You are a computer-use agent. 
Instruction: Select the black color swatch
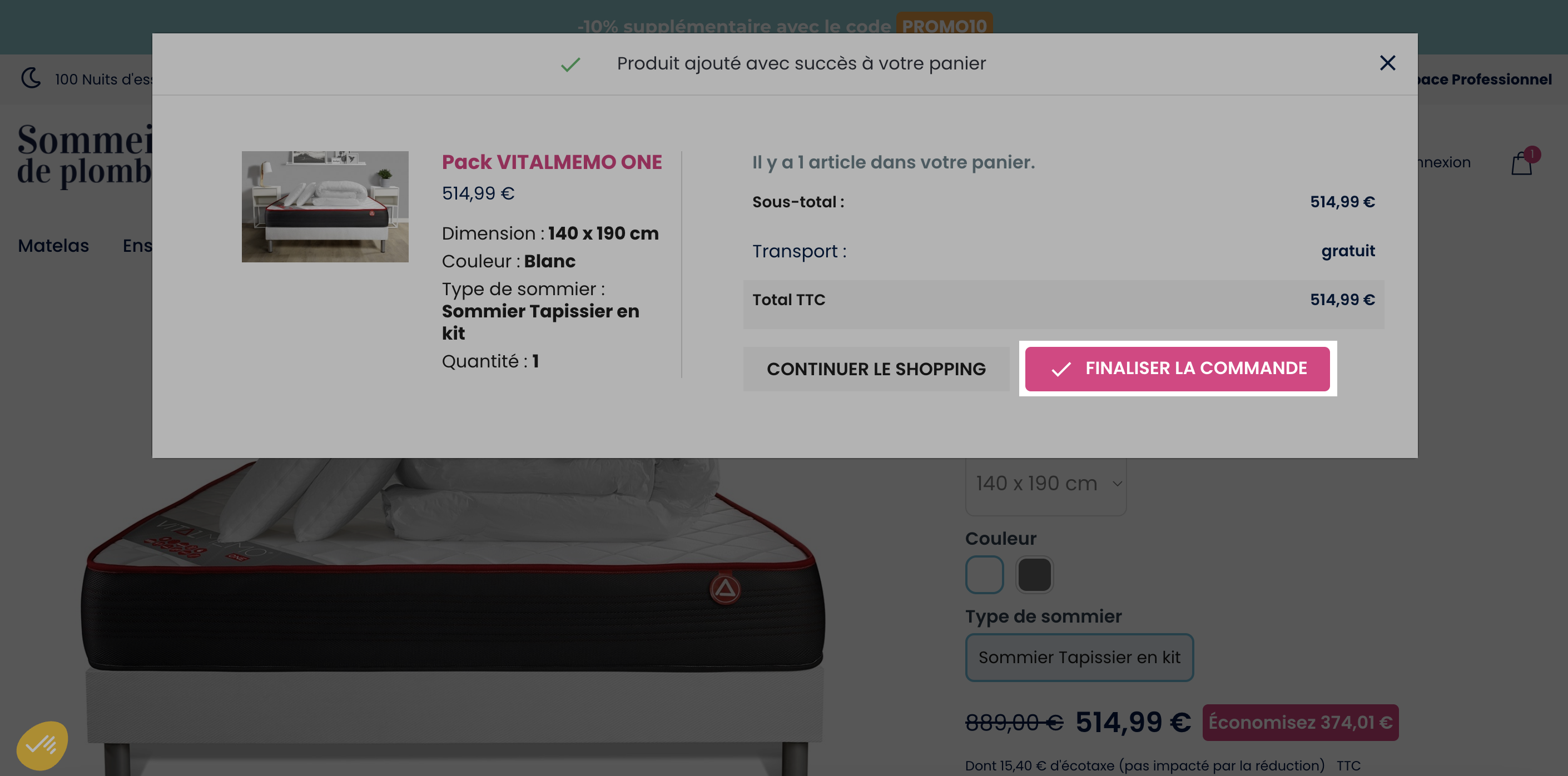point(1034,574)
